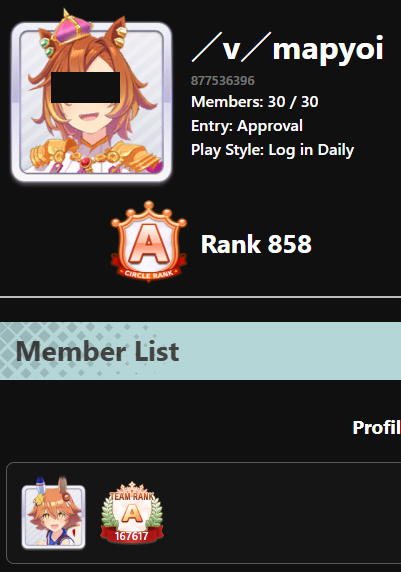401x572 pixels.
Task: Click the Team Rank A laurel badge
Action: pyautogui.click(x=132, y=512)
